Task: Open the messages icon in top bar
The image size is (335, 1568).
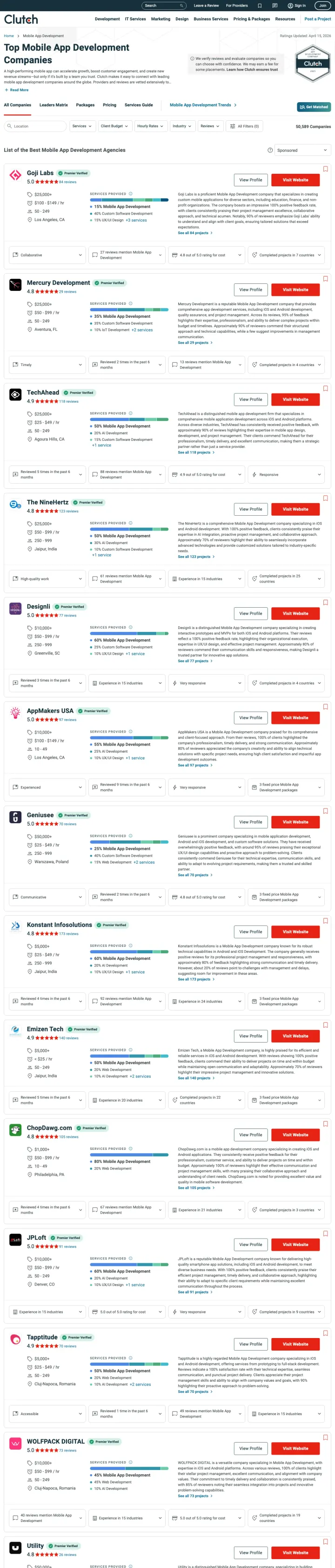Action: (274, 6)
